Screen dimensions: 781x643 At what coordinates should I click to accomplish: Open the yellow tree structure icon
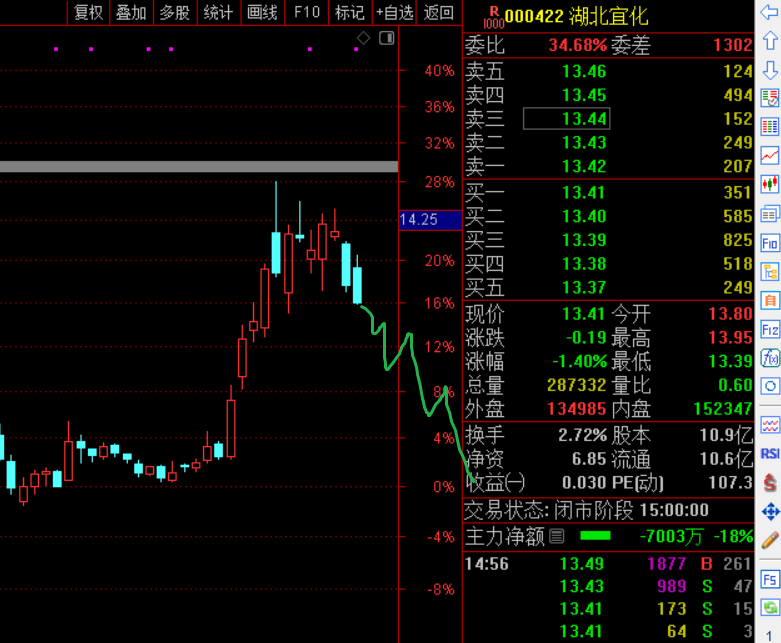click(x=770, y=272)
